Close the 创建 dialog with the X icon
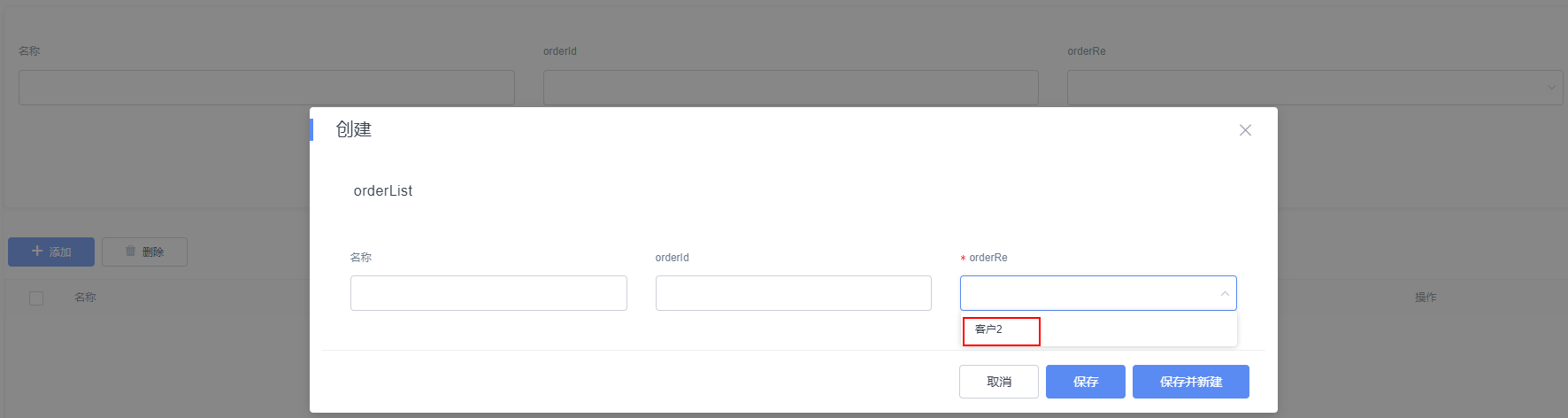The height and width of the screenshot is (418, 1568). coord(1245,130)
